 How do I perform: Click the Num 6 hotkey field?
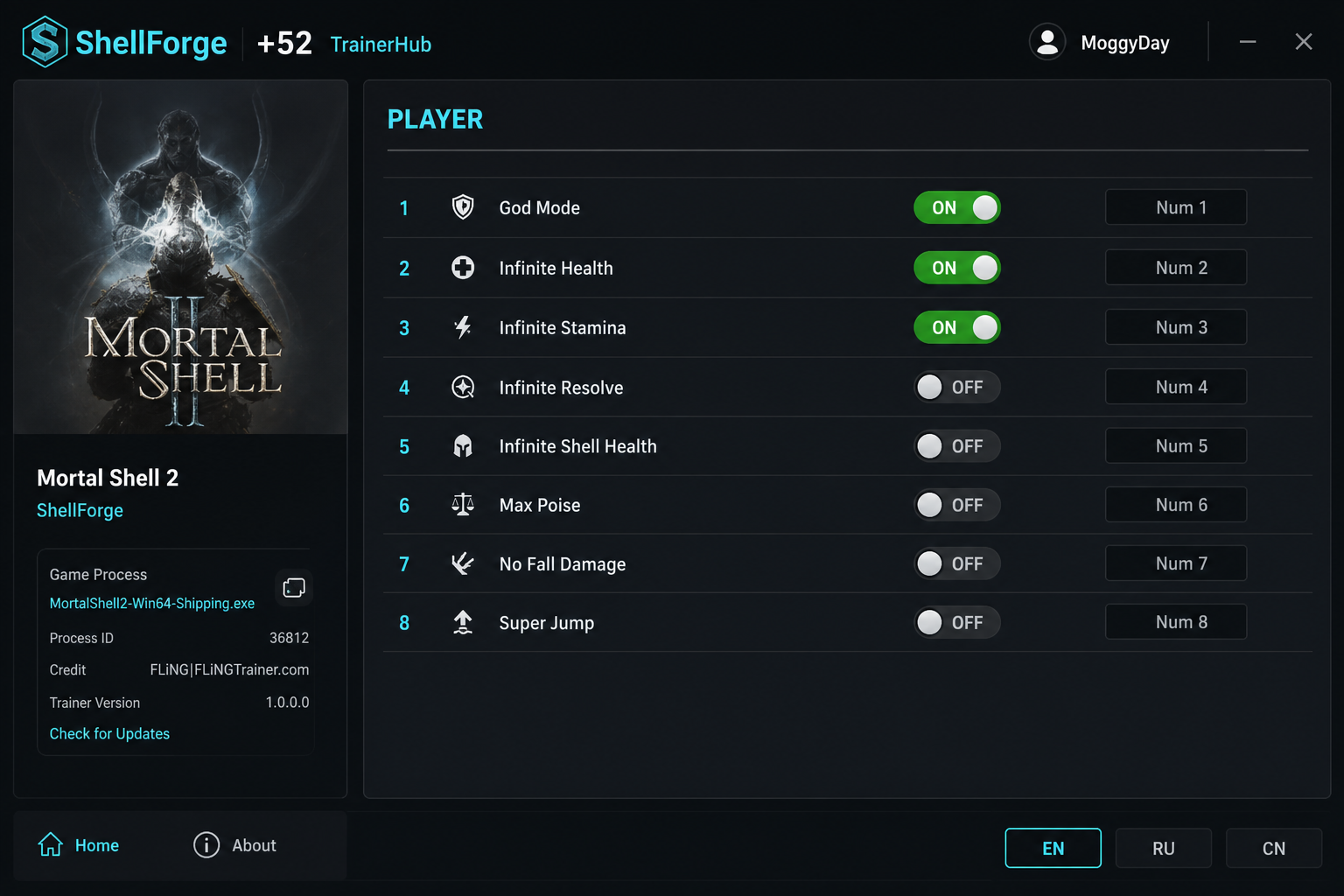[x=1176, y=505]
